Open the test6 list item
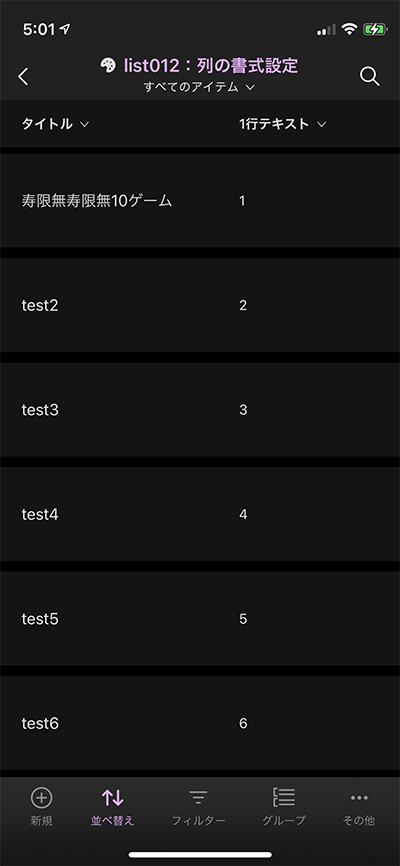Viewport: 400px width, 866px height. [x=200, y=723]
